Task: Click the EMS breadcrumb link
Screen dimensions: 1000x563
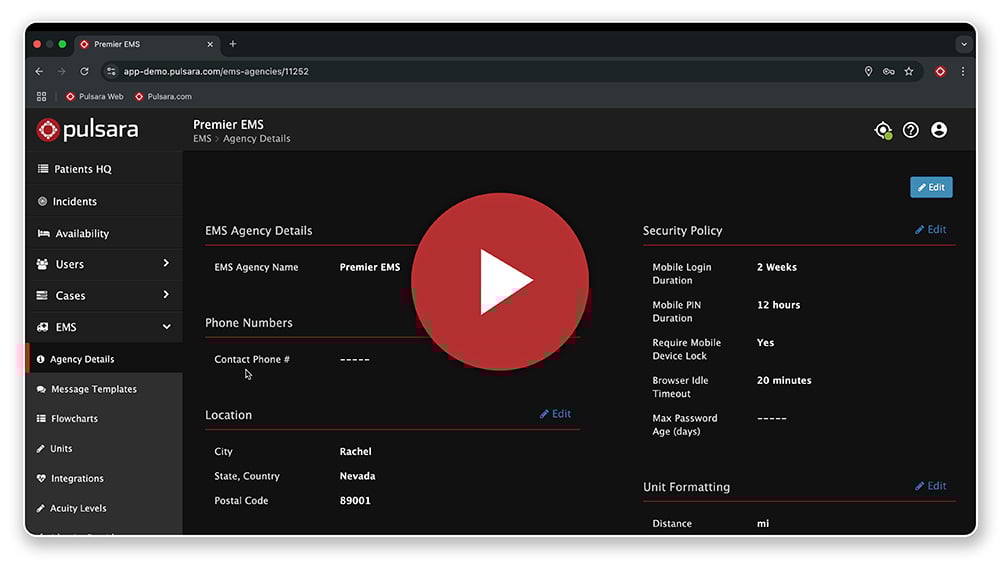Action: click(x=202, y=138)
